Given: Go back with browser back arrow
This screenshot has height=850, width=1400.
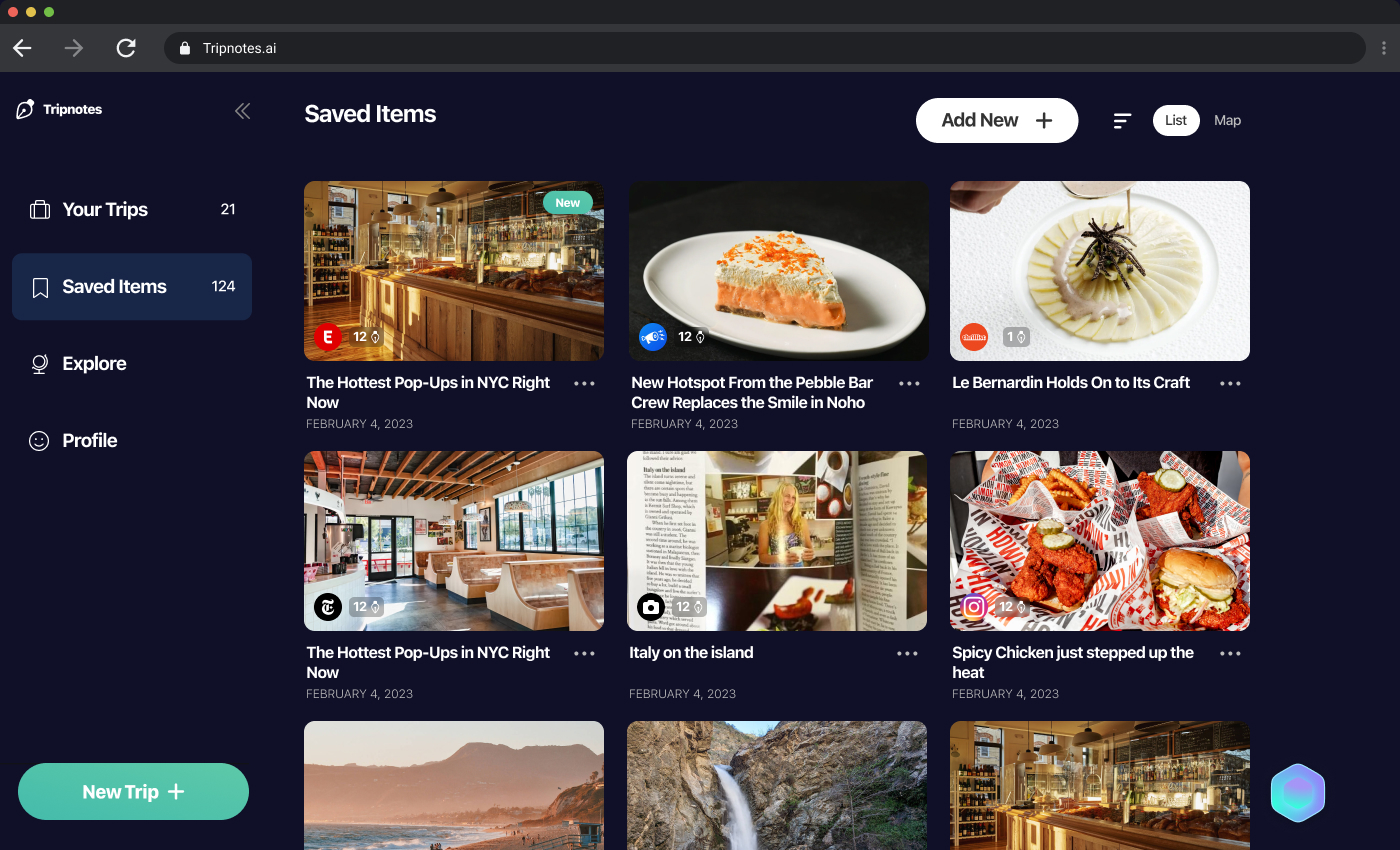Looking at the screenshot, I should coord(22,48).
